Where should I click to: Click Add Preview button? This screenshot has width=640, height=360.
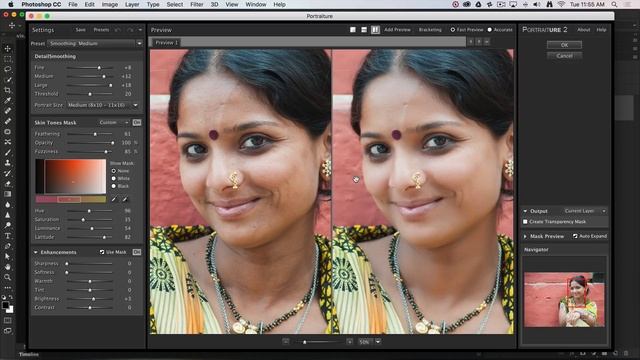[x=397, y=30]
